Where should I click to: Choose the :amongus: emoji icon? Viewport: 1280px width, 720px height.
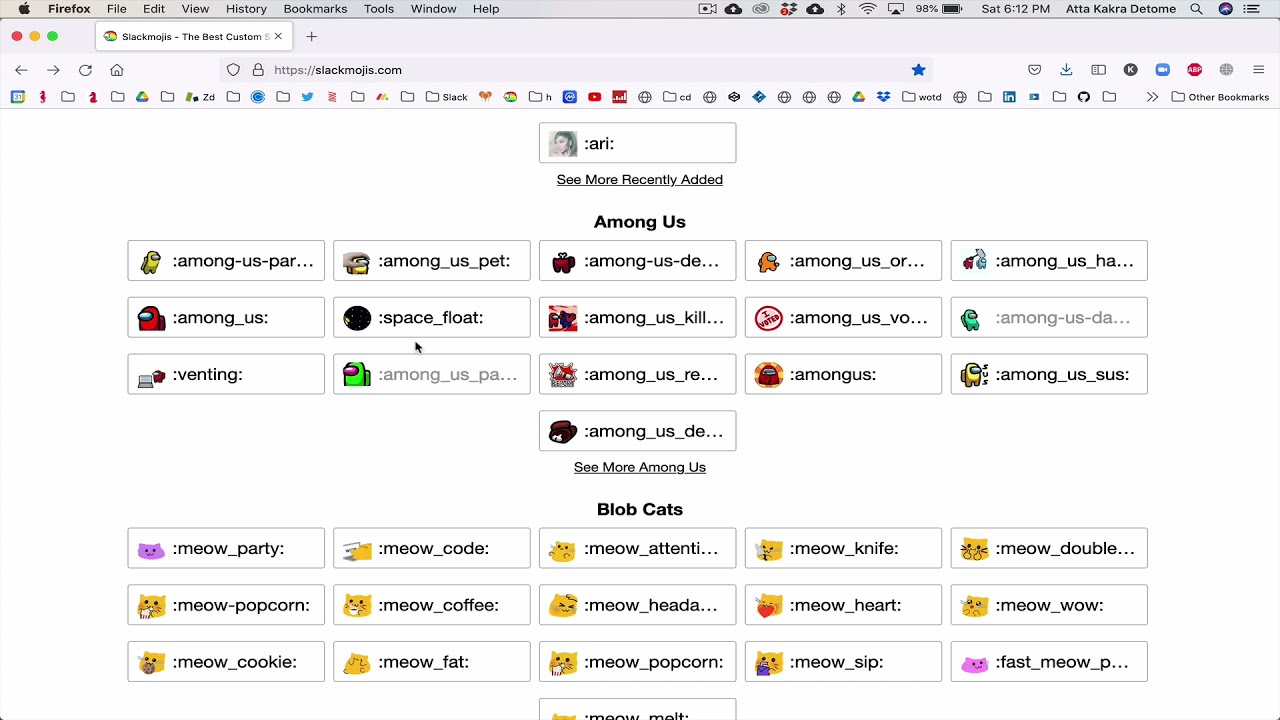click(x=769, y=375)
